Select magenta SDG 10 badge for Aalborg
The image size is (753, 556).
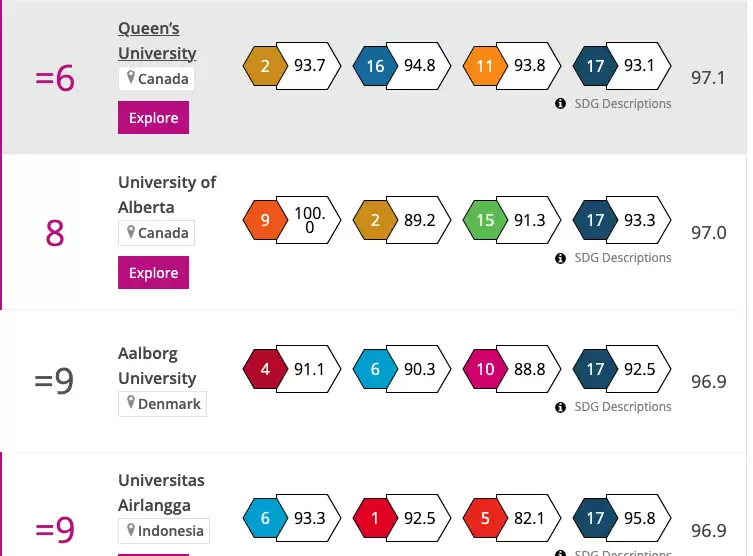coord(485,369)
